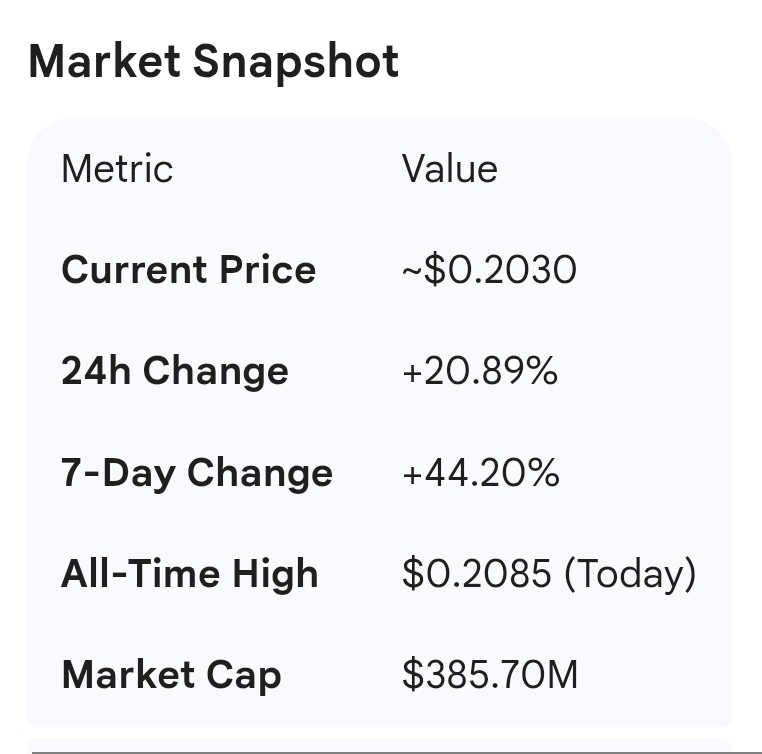Select the +20.89% change value
762x754 pixels.
480,372
